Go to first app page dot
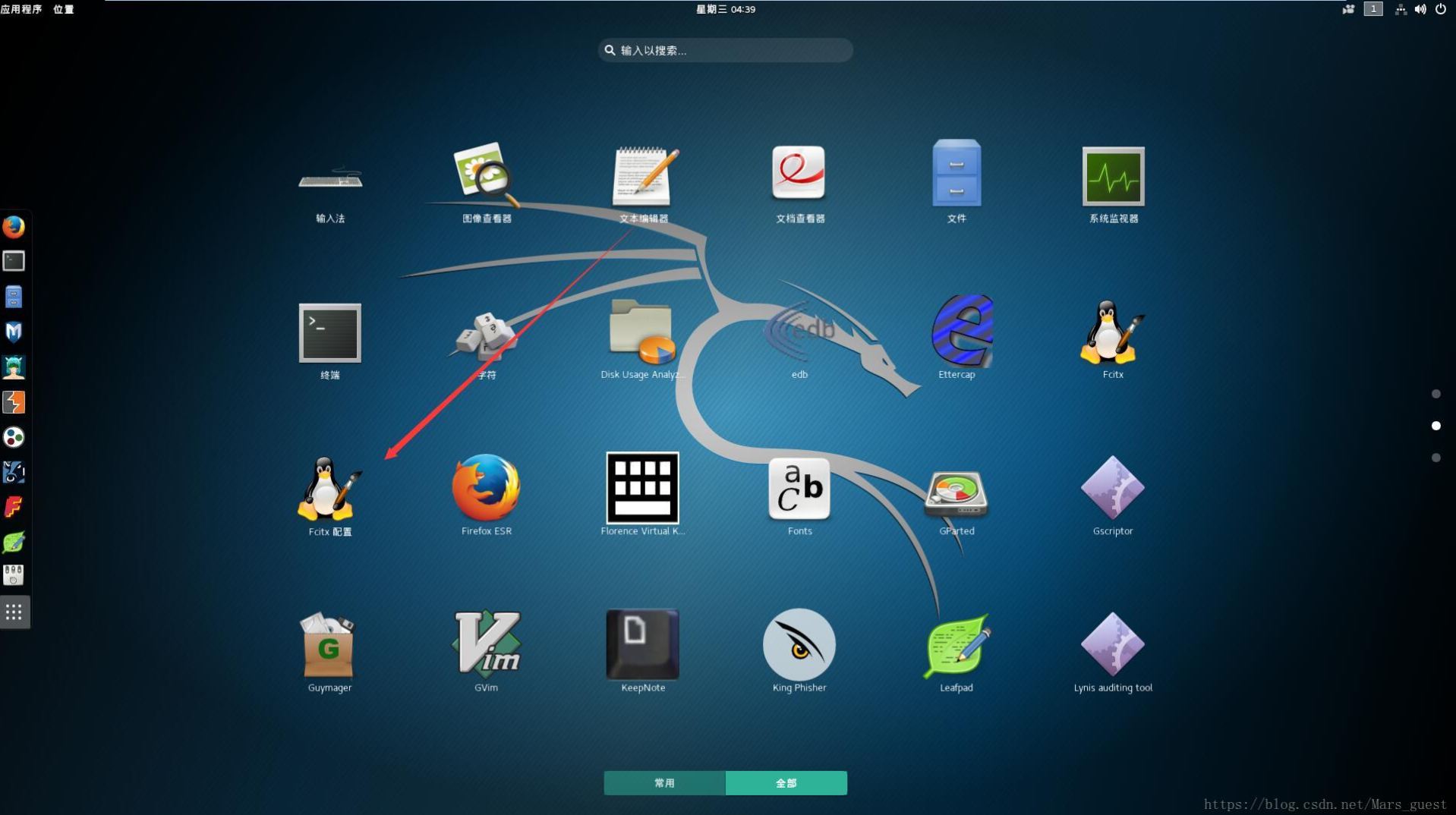Viewport: 1456px width, 815px height. pos(1436,394)
